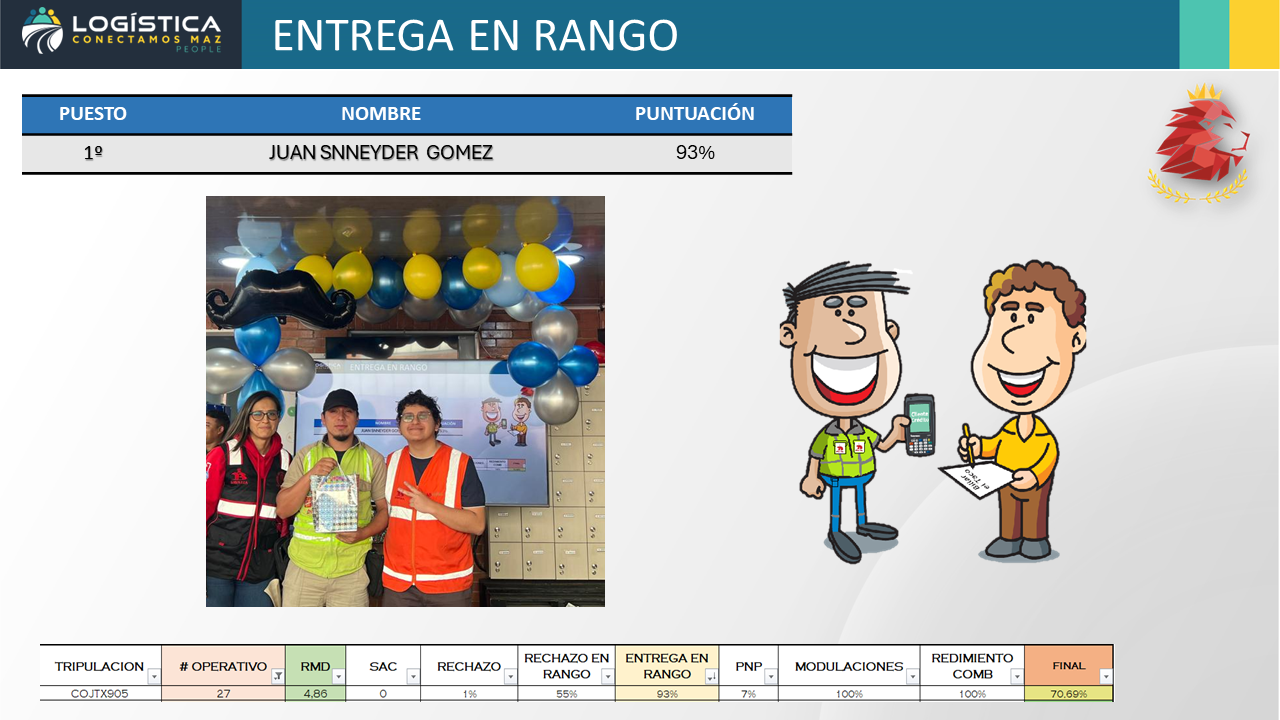1280x720 pixels.
Task: Expand the ENTREGA EN RANGO sort dropdown
Action: tap(711, 677)
